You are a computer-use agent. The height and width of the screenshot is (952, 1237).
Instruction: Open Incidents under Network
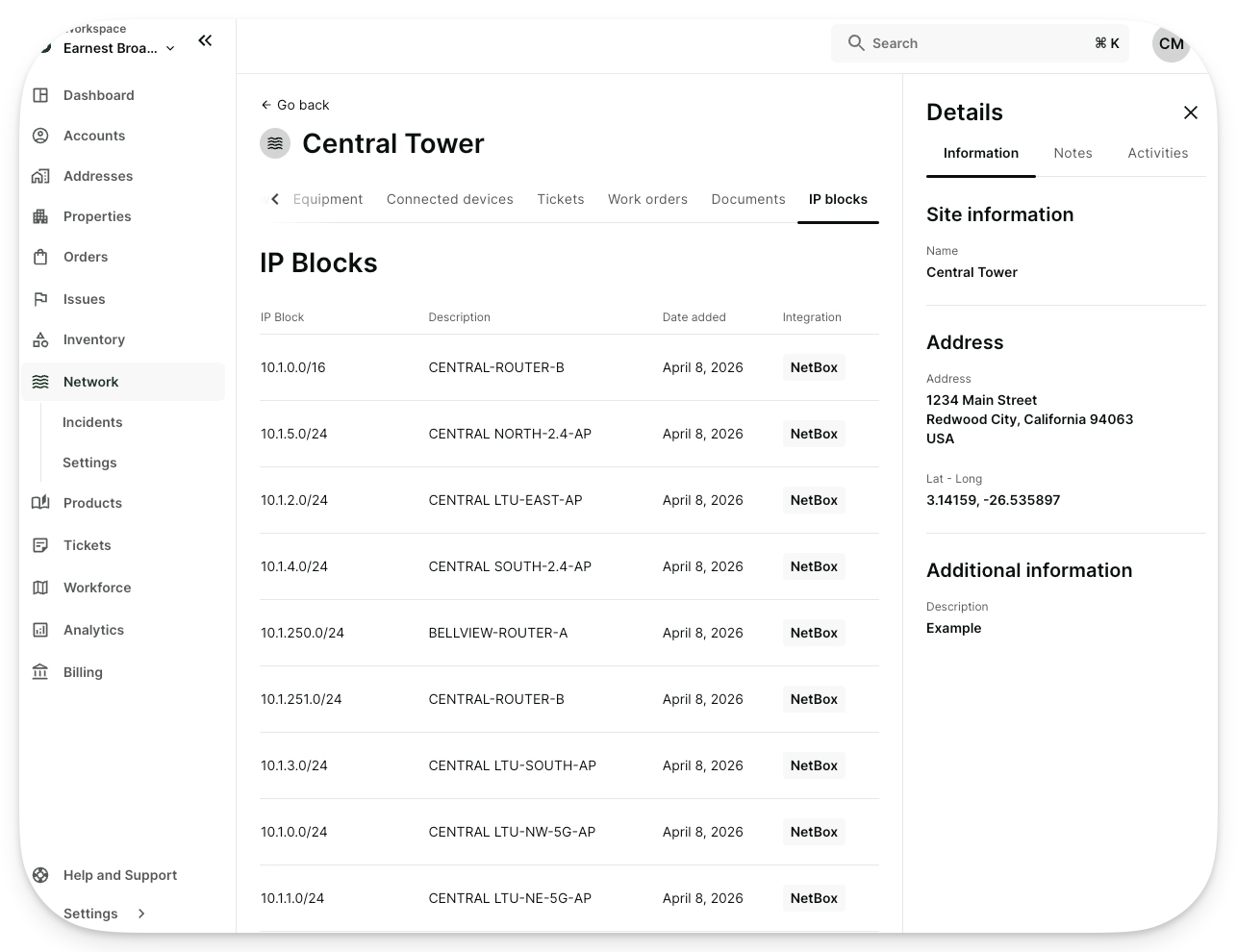coord(92,422)
